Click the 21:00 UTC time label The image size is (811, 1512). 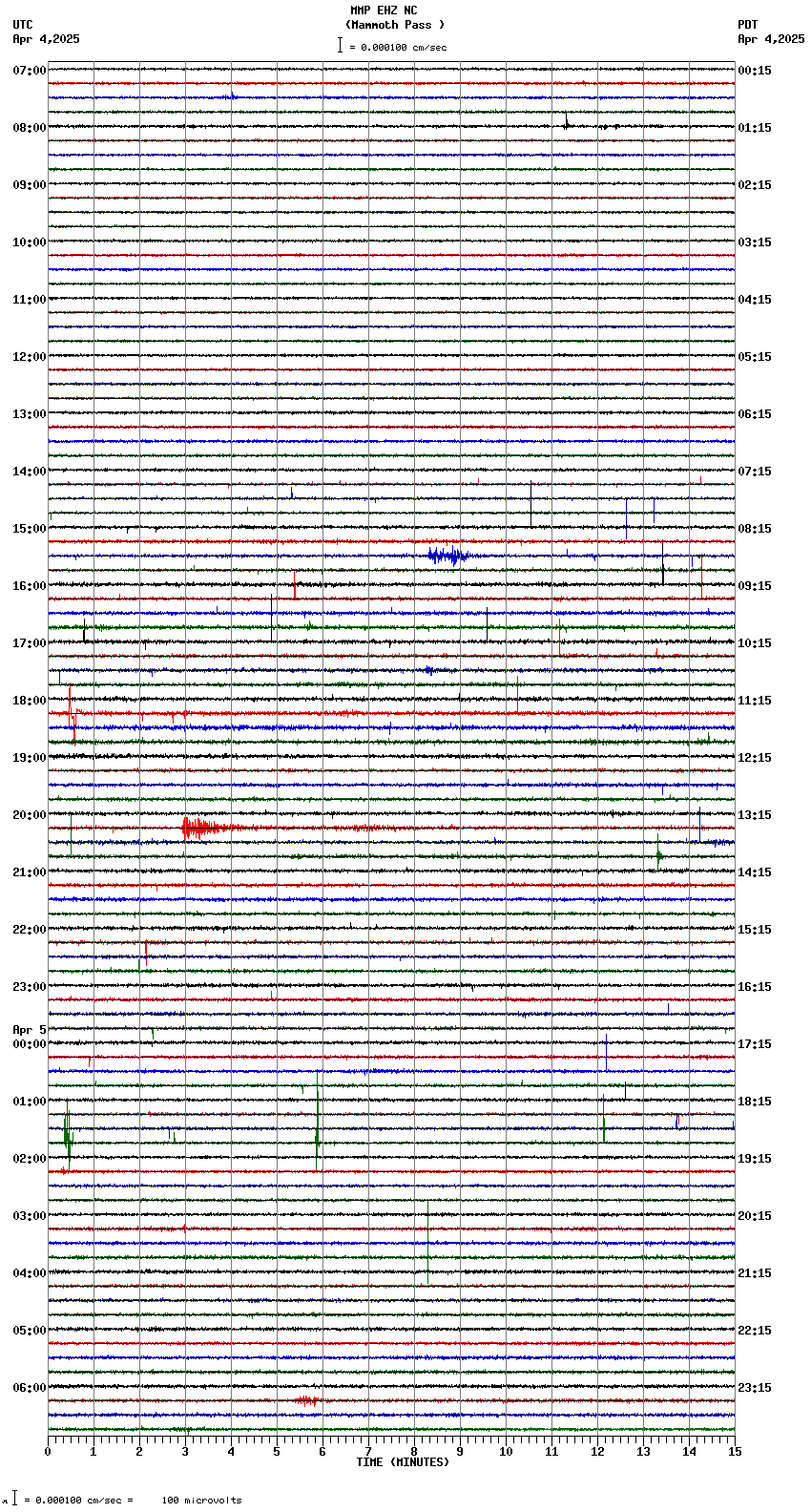tap(29, 872)
